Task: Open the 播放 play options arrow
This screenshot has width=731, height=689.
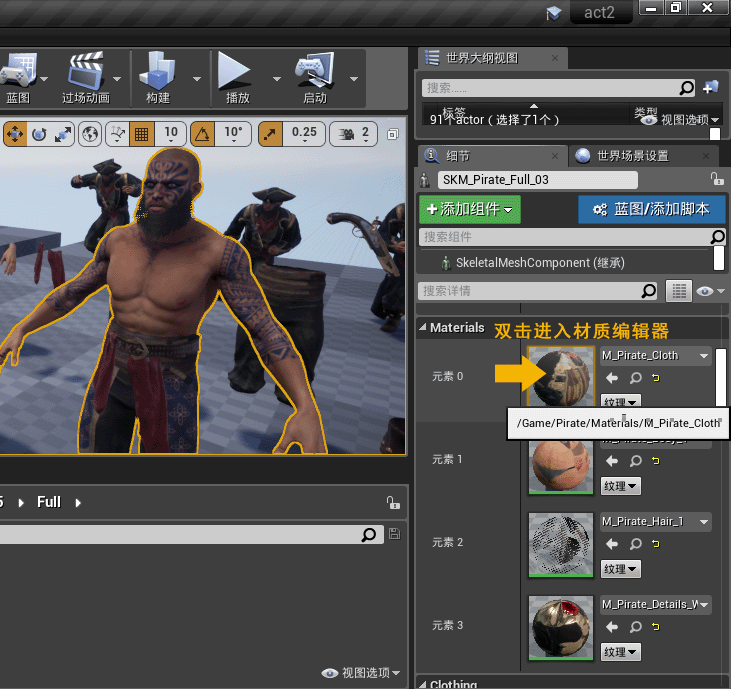Action: (277, 79)
